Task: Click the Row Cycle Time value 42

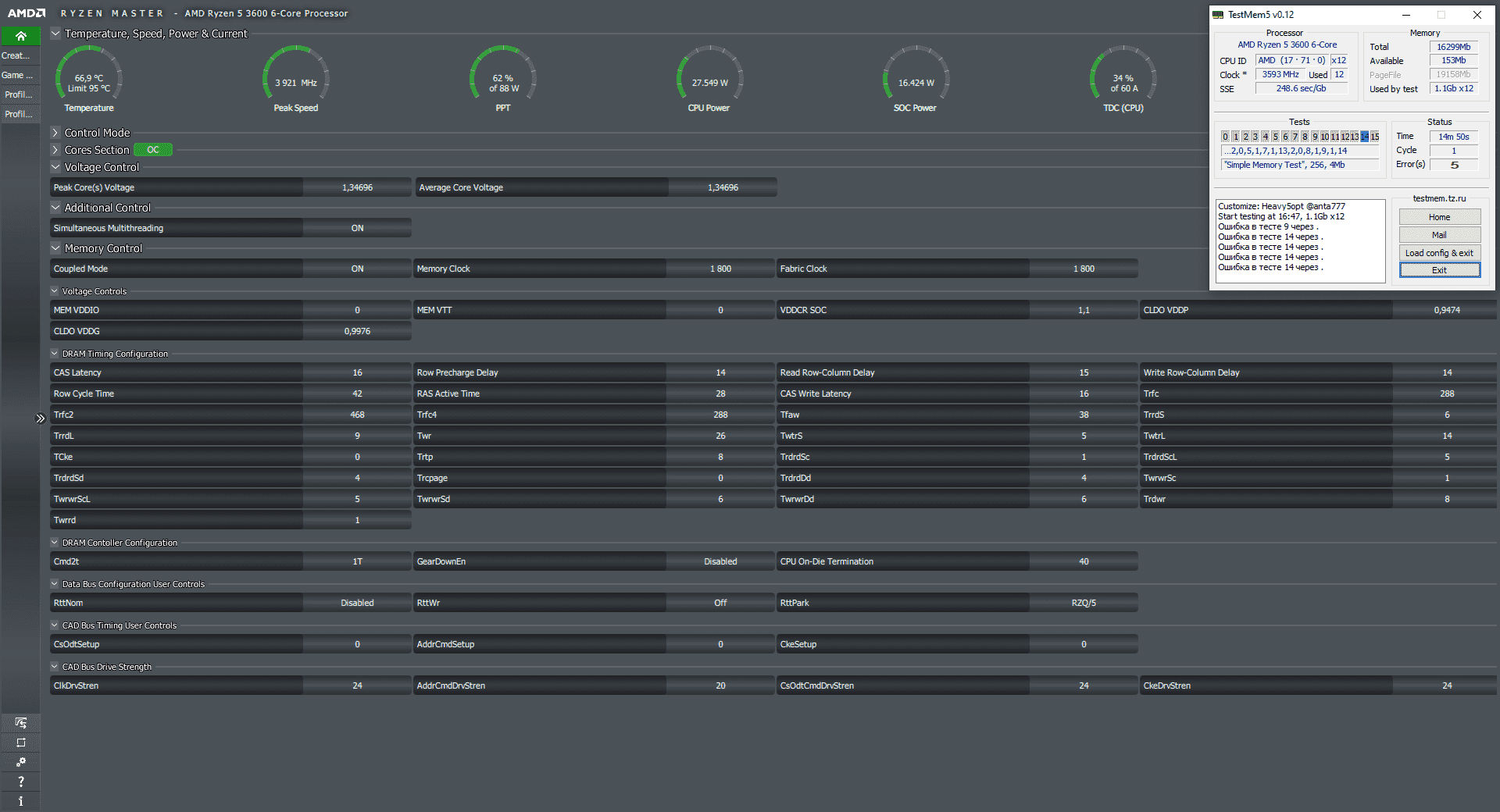Action: tap(357, 394)
